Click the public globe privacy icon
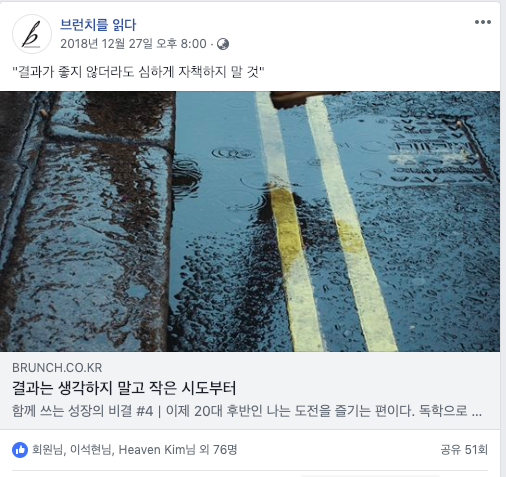Image resolution: width=506 pixels, height=477 pixels. pos(223,44)
